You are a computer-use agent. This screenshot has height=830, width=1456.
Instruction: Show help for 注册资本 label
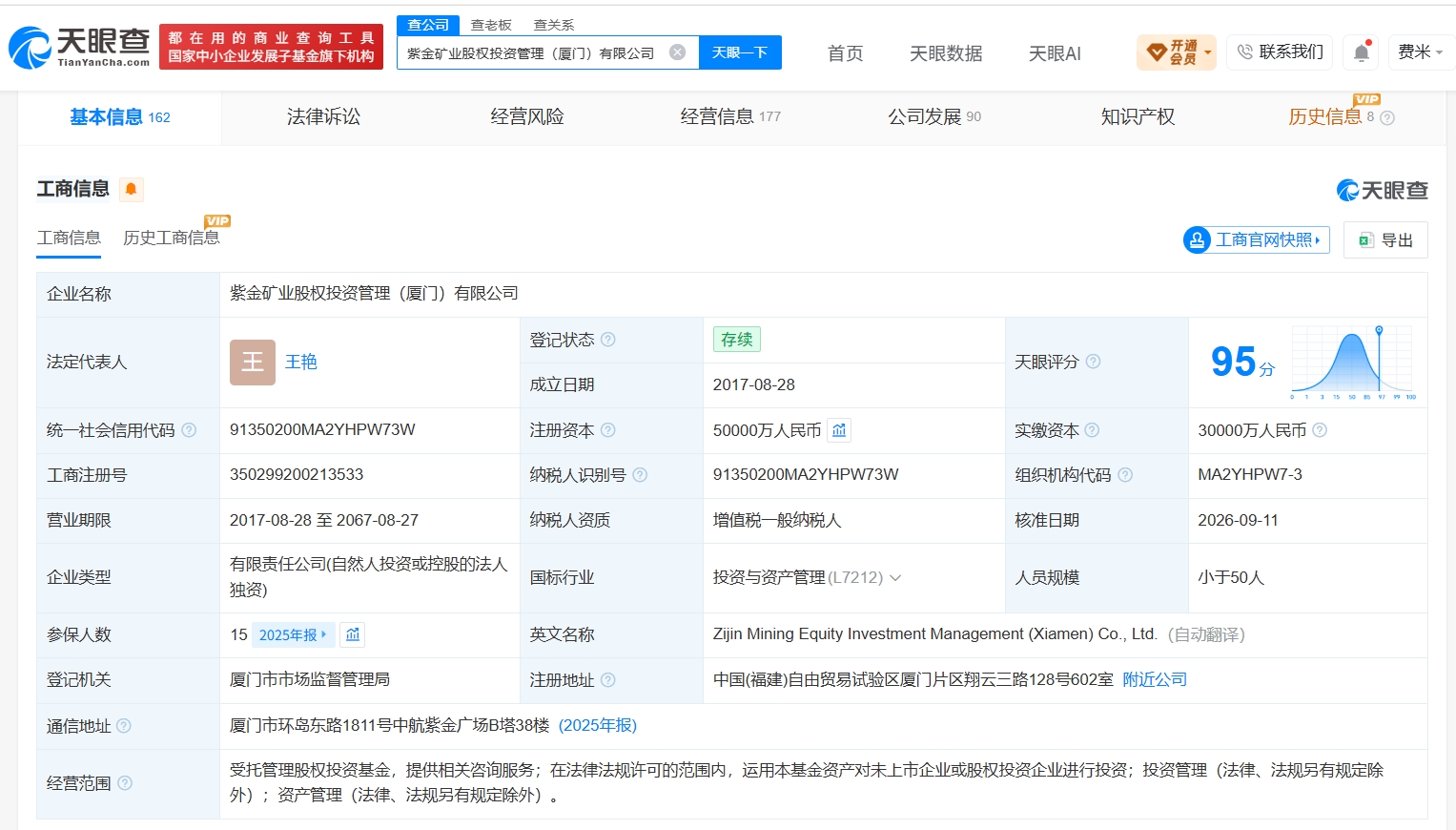pyautogui.click(x=608, y=430)
